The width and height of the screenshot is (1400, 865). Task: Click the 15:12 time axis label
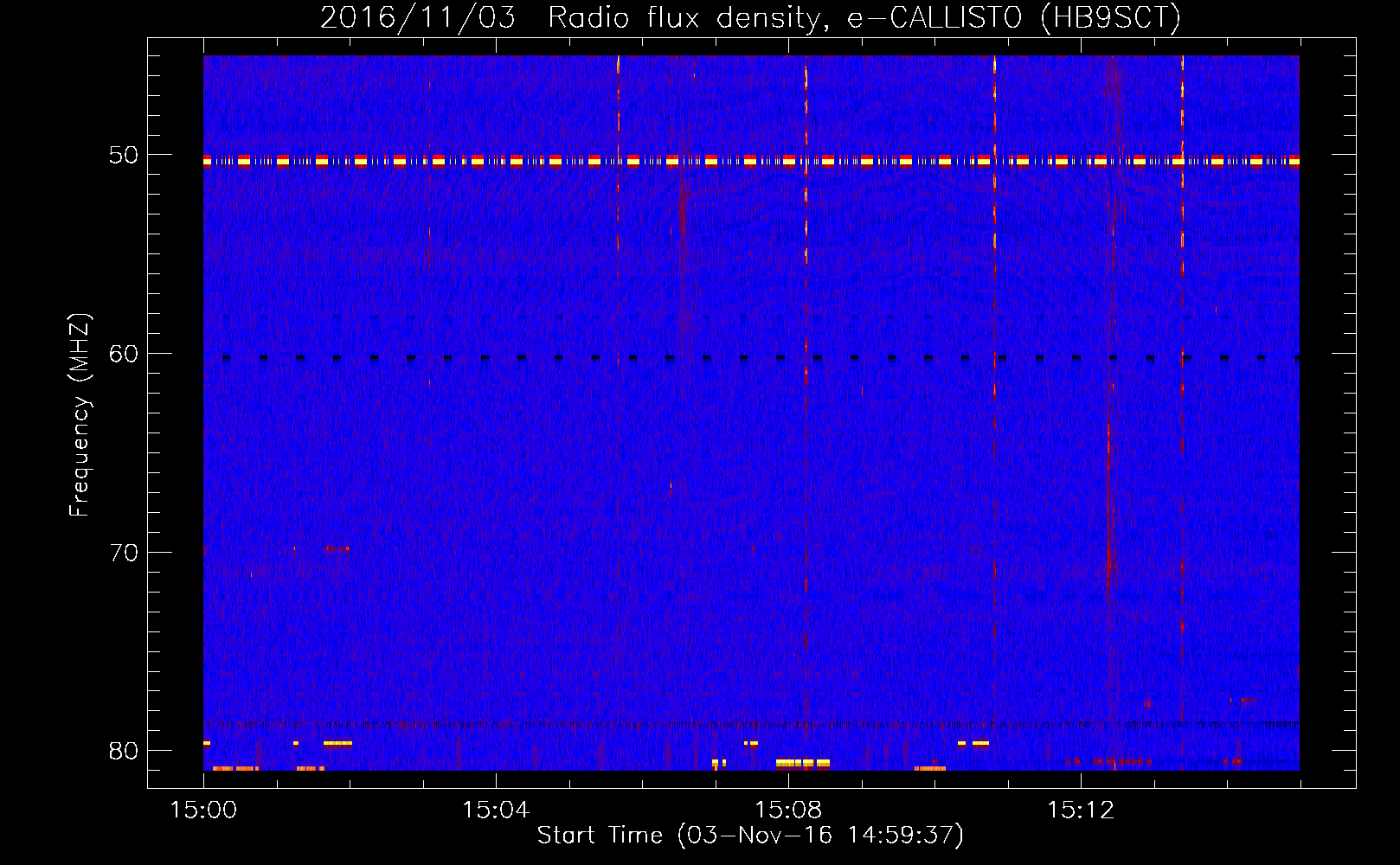click(x=1081, y=811)
